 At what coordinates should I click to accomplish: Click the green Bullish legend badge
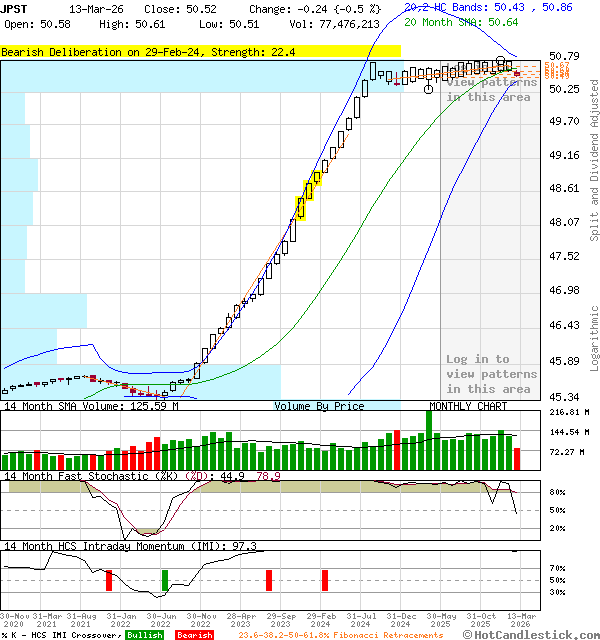tap(144, 635)
